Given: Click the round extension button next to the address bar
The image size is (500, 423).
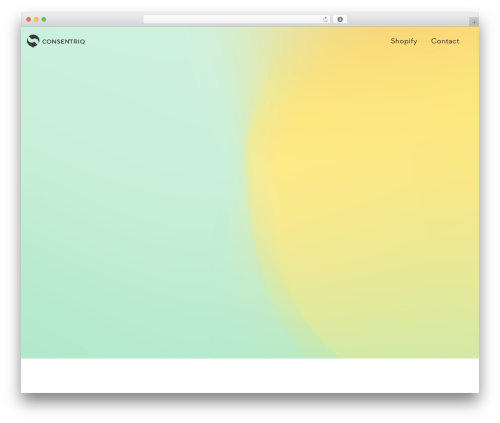Looking at the screenshot, I should [340, 19].
